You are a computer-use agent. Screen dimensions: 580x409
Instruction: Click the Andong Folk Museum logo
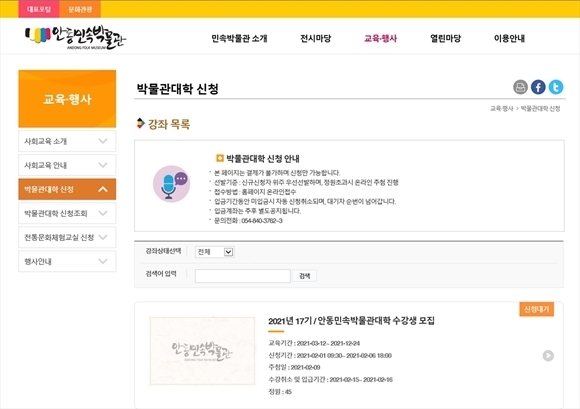[76, 38]
